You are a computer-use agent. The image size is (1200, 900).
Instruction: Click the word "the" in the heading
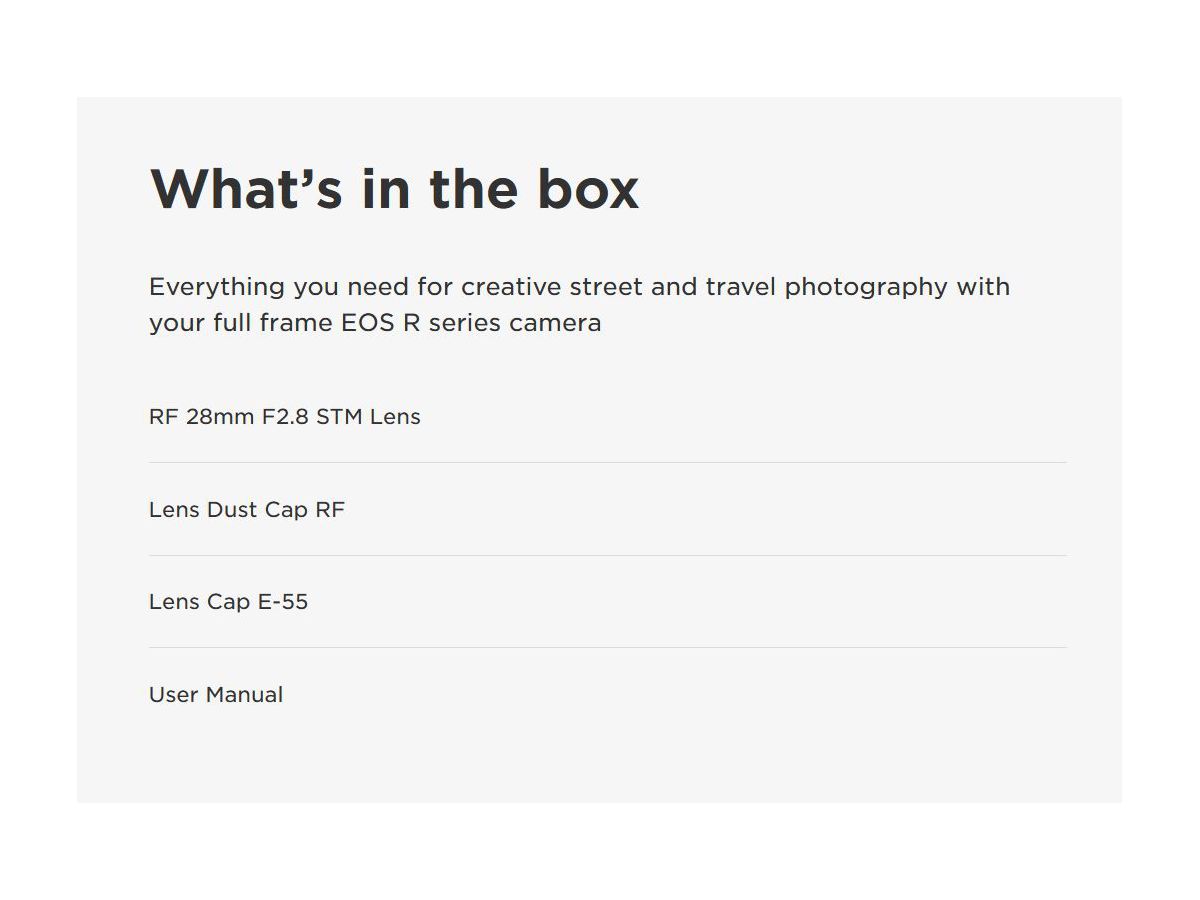[476, 189]
